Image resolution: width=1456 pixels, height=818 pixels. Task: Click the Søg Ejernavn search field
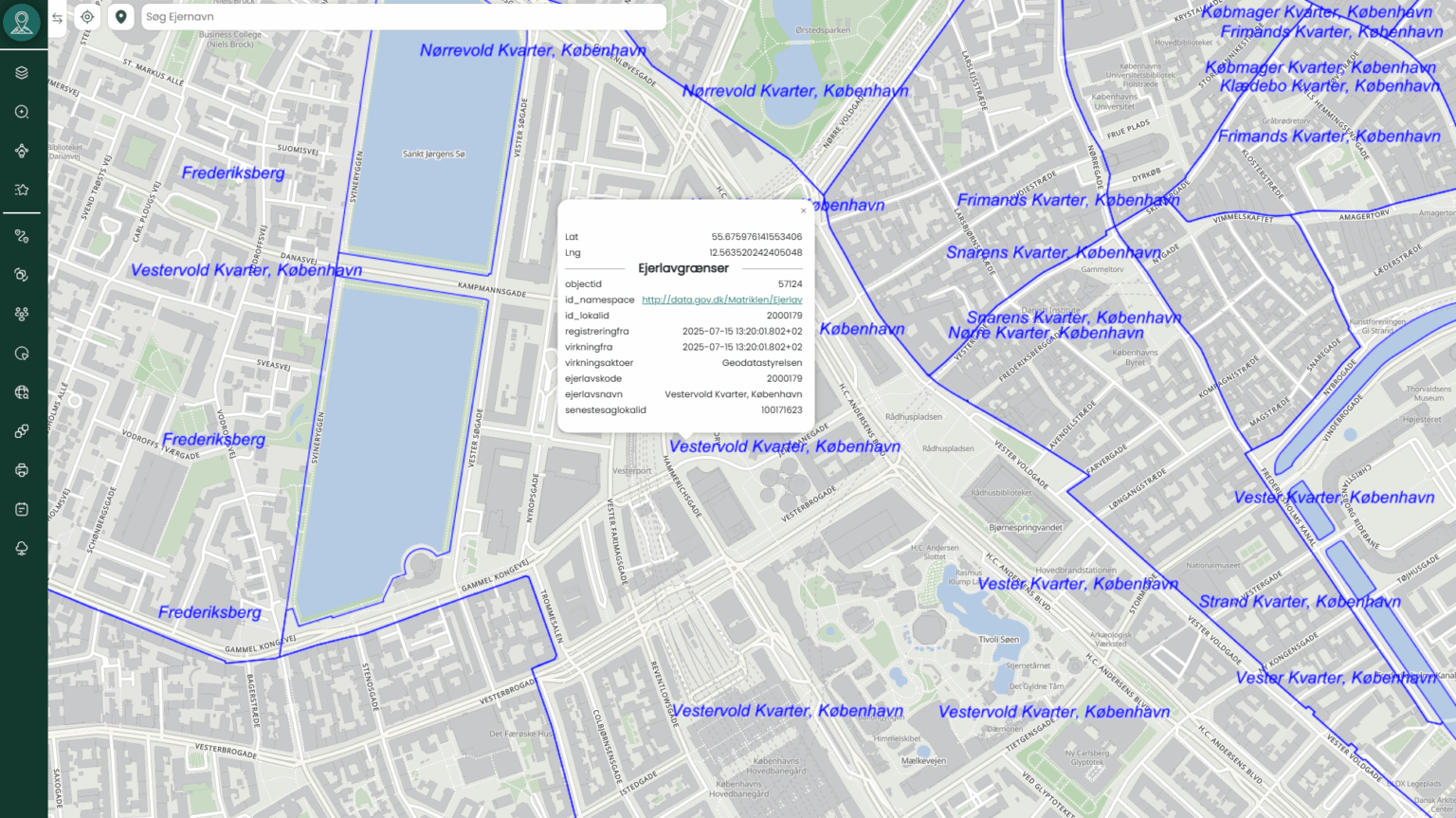(398, 16)
